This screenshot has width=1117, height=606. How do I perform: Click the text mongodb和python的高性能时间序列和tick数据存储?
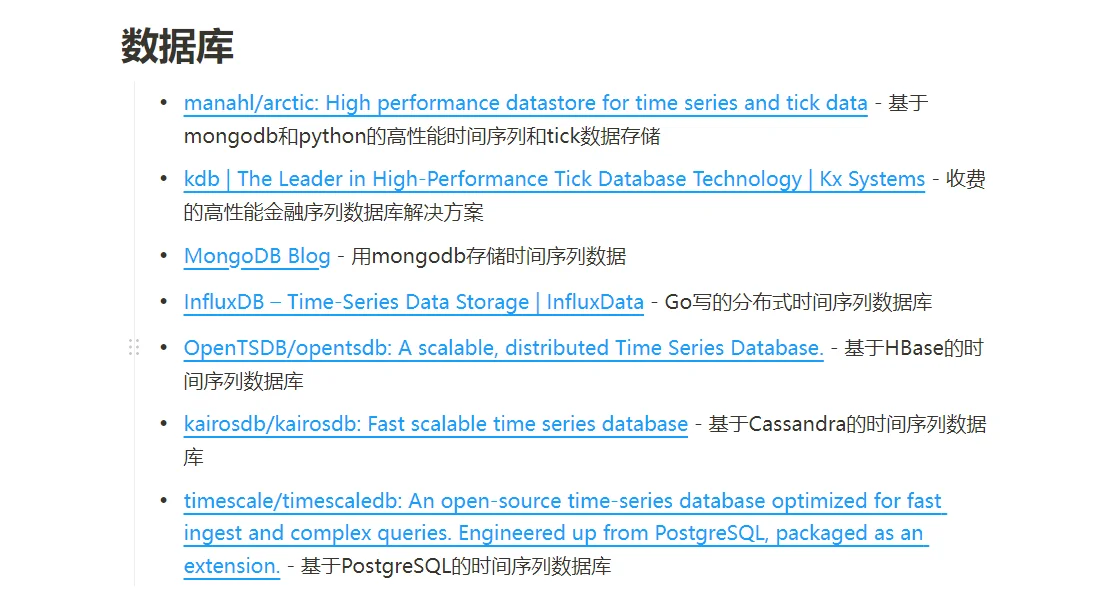tap(421, 136)
